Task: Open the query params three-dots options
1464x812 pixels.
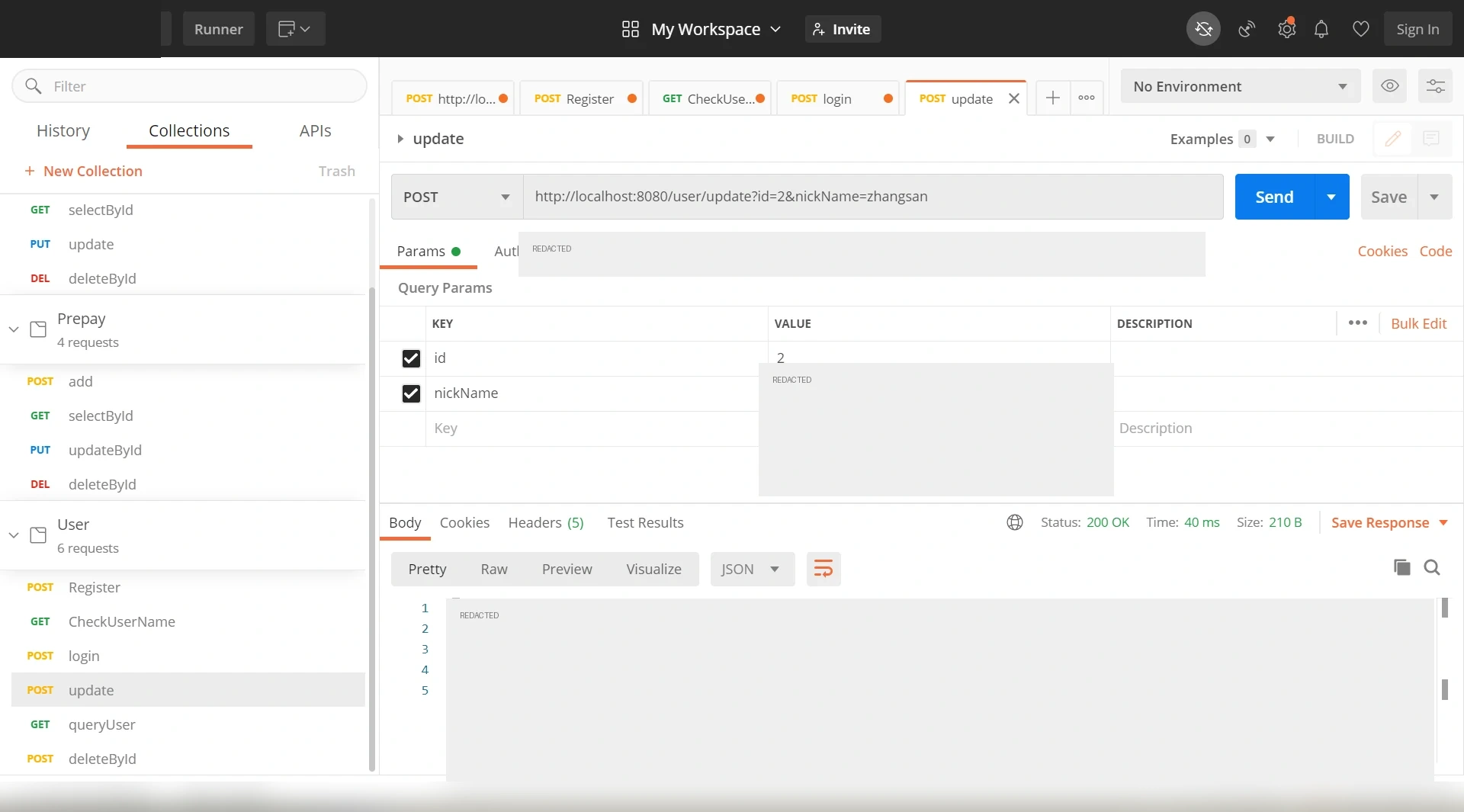Action: click(x=1357, y=323)
